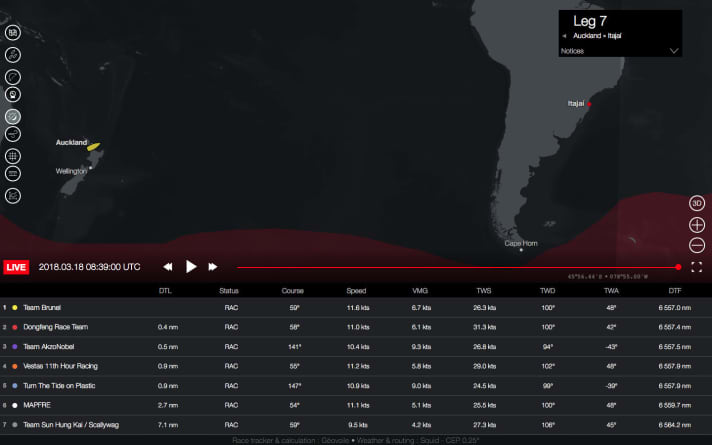Image resolution: width=712 pixels, height=445 pixels.
Task: Toggle the waves layer icon
Action: [13, 173]
